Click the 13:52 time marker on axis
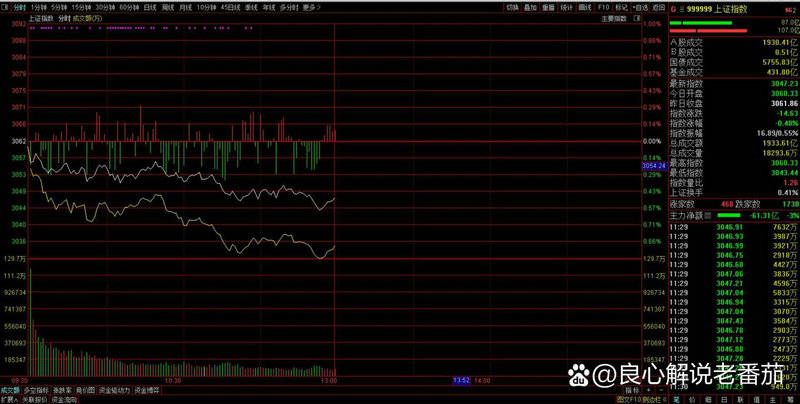The height and width of the screenshot is (404, 800). (461, 380)
